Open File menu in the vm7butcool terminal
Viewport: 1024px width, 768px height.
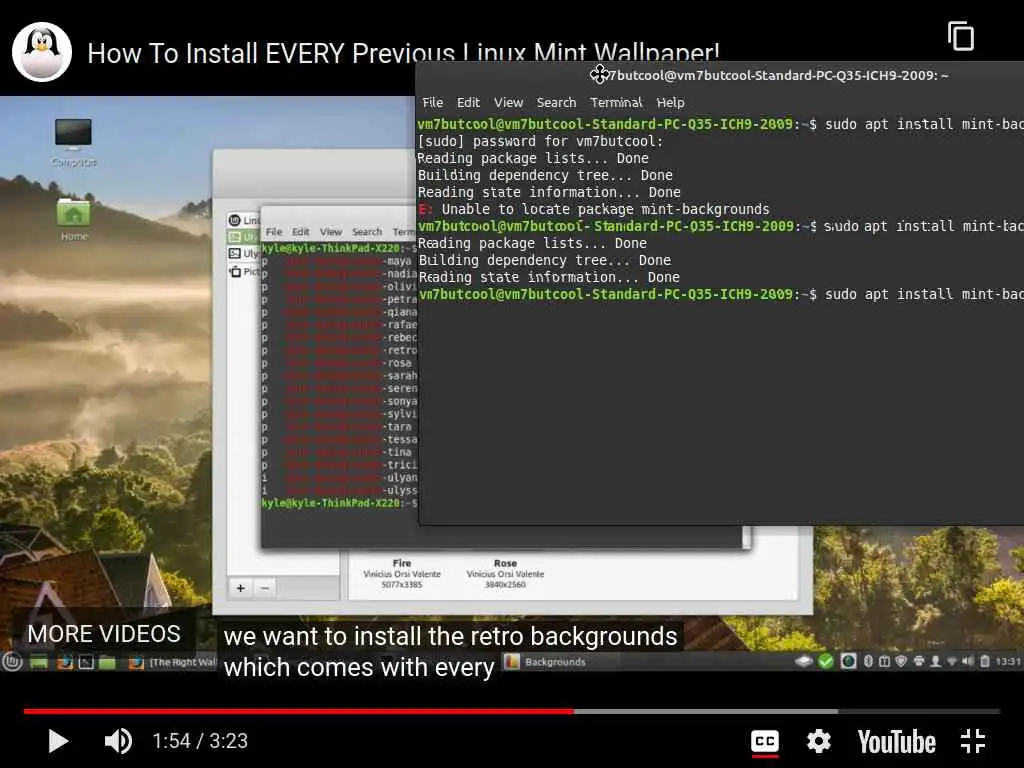coord(432,103)
